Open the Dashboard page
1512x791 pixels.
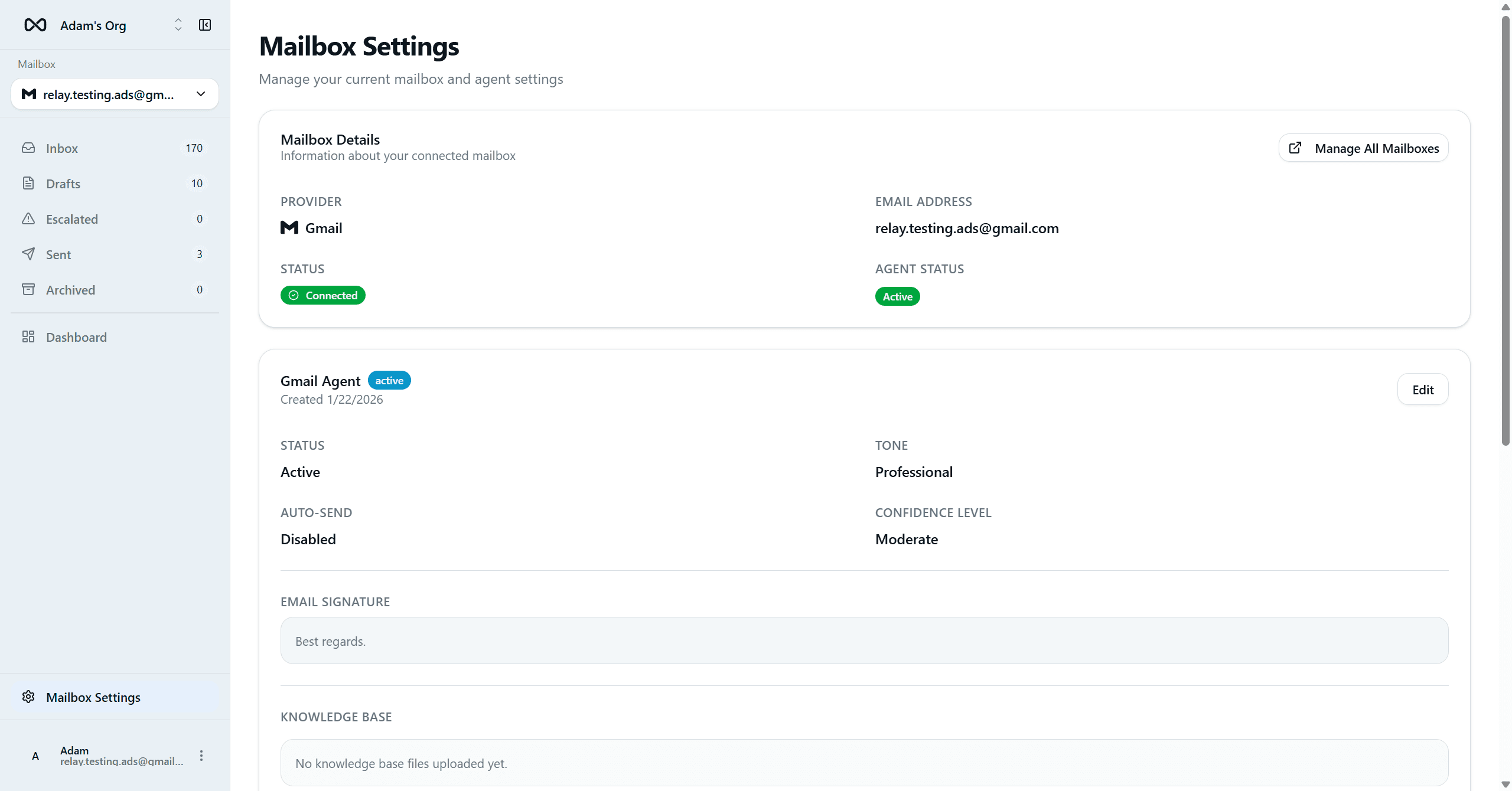point(77,337)
